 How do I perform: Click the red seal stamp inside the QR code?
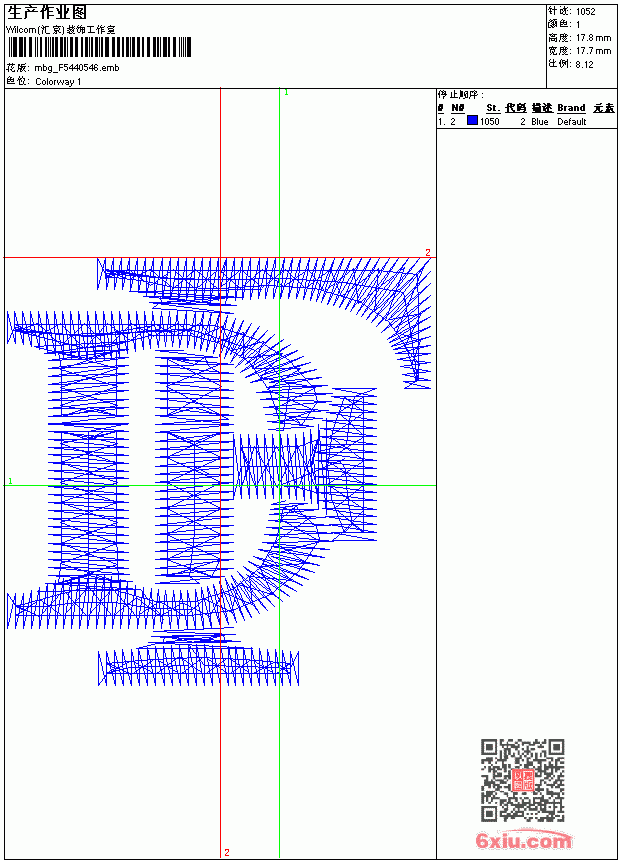[523, 780]
